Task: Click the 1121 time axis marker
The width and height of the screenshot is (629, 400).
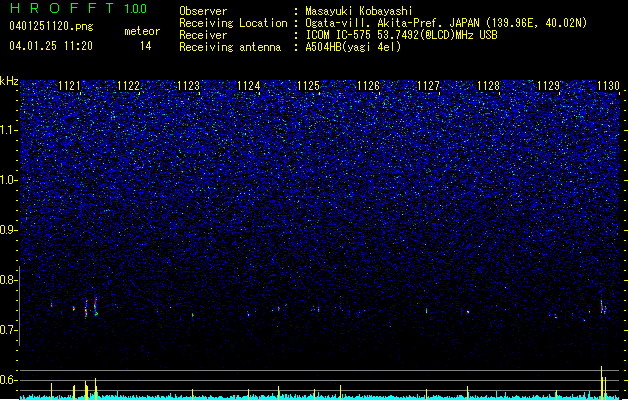Action: [x=69, y=86]
